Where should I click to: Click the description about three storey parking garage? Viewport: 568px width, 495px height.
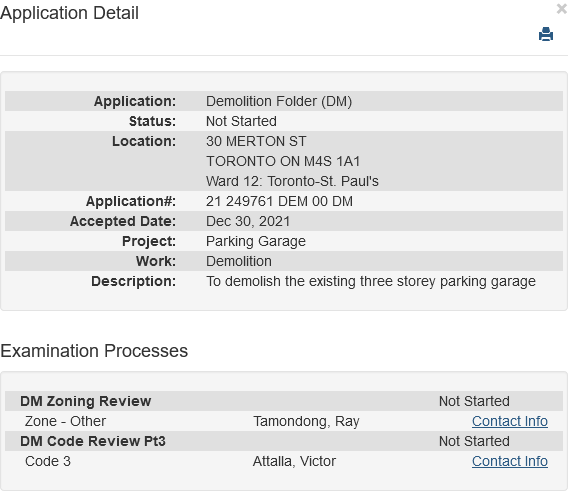pyautogui.click(x=371, y=282)
